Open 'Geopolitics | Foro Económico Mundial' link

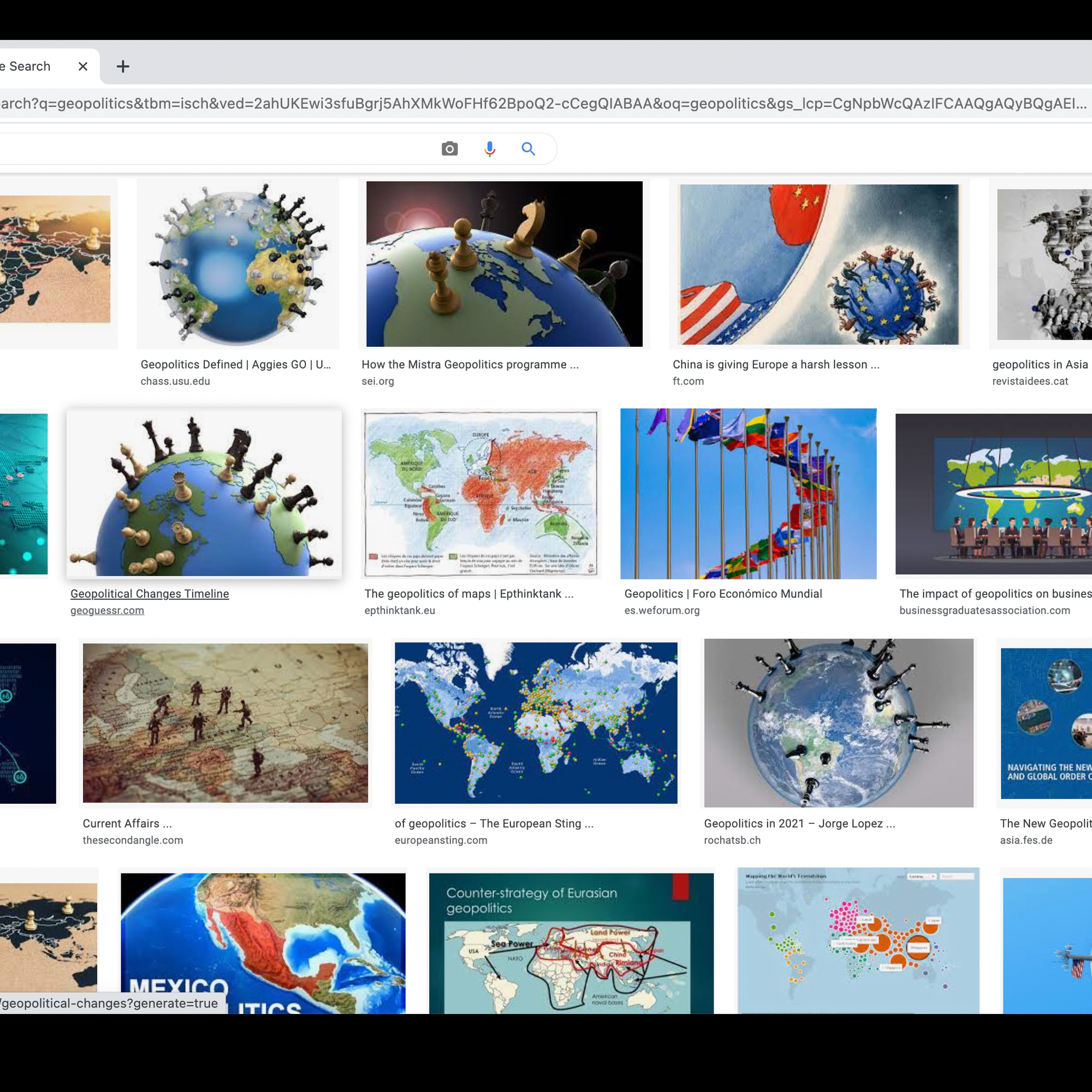point(723,594)
